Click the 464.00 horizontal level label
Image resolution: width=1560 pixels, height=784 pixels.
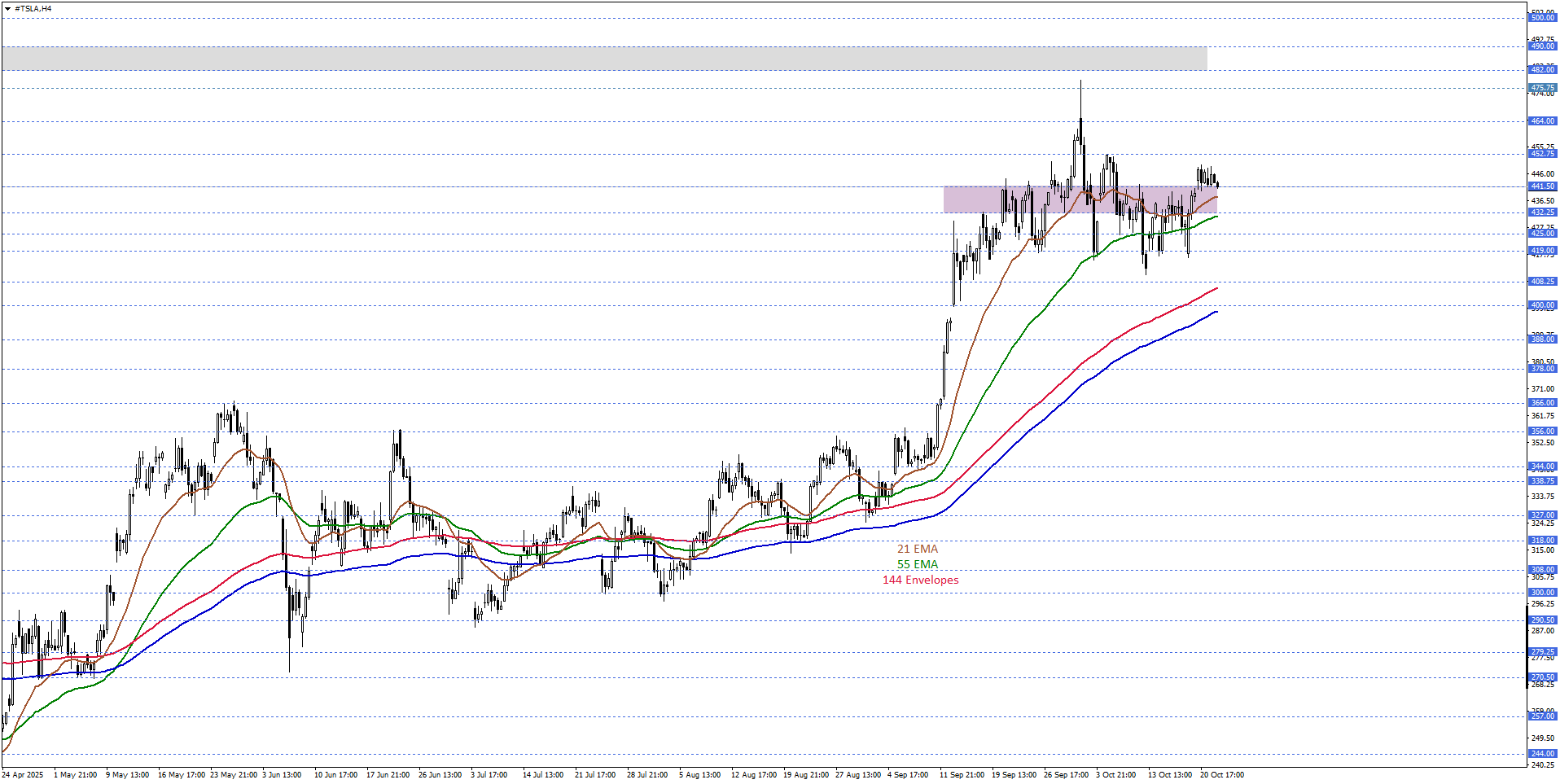click(1542, 121)
